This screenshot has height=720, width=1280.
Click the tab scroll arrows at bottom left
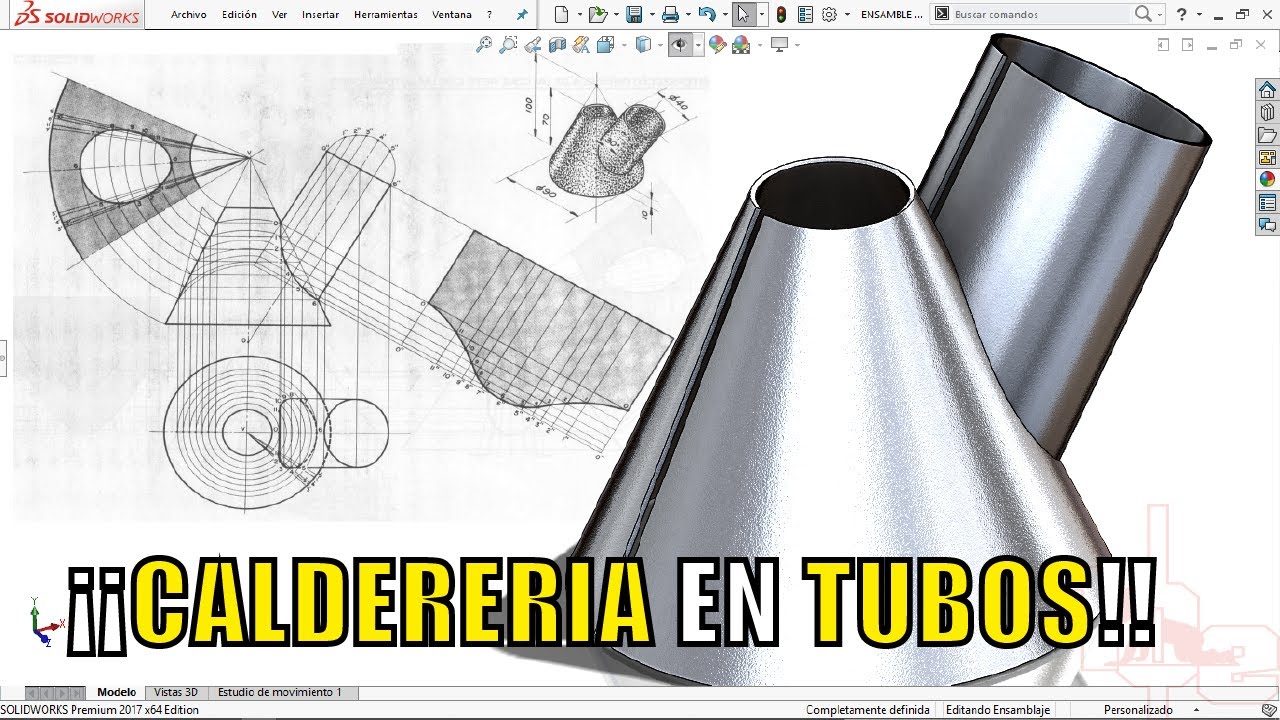(x=54, y=692)
